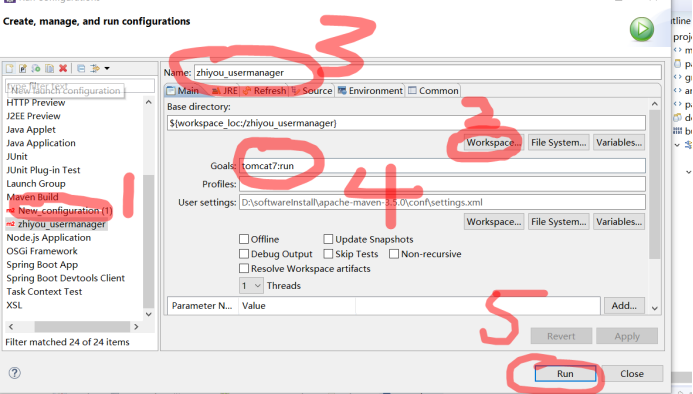Click the Close button

(632, 374)
